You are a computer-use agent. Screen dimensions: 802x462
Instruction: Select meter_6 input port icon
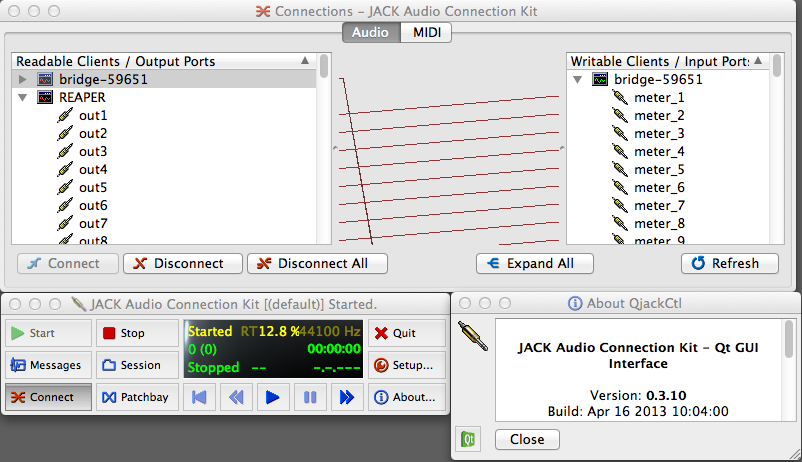[620, 187]
